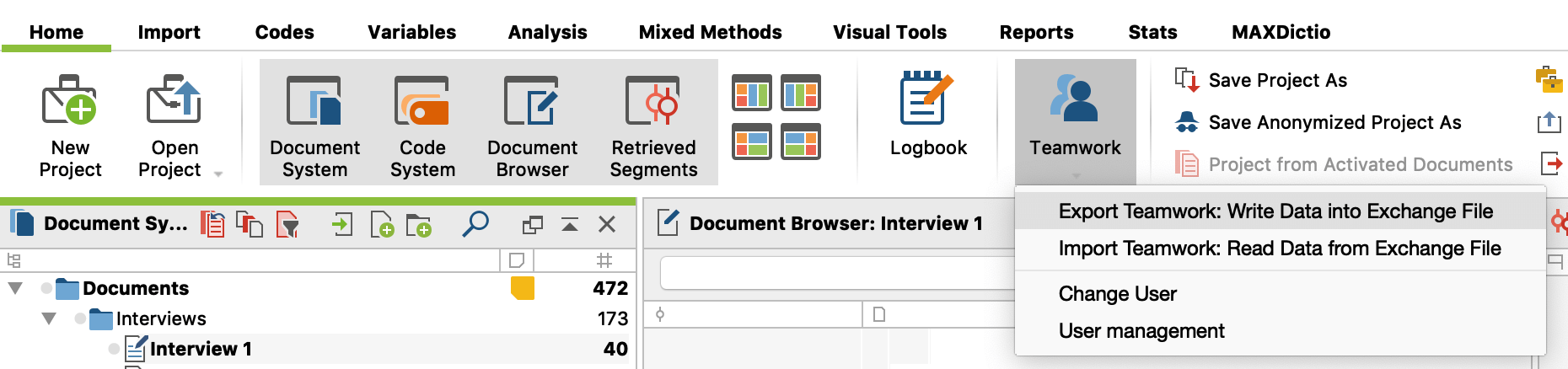Click Save Anonymized Project As
The width and height of the screenshot is (1568, 369).
click(x=1318, y=122)
